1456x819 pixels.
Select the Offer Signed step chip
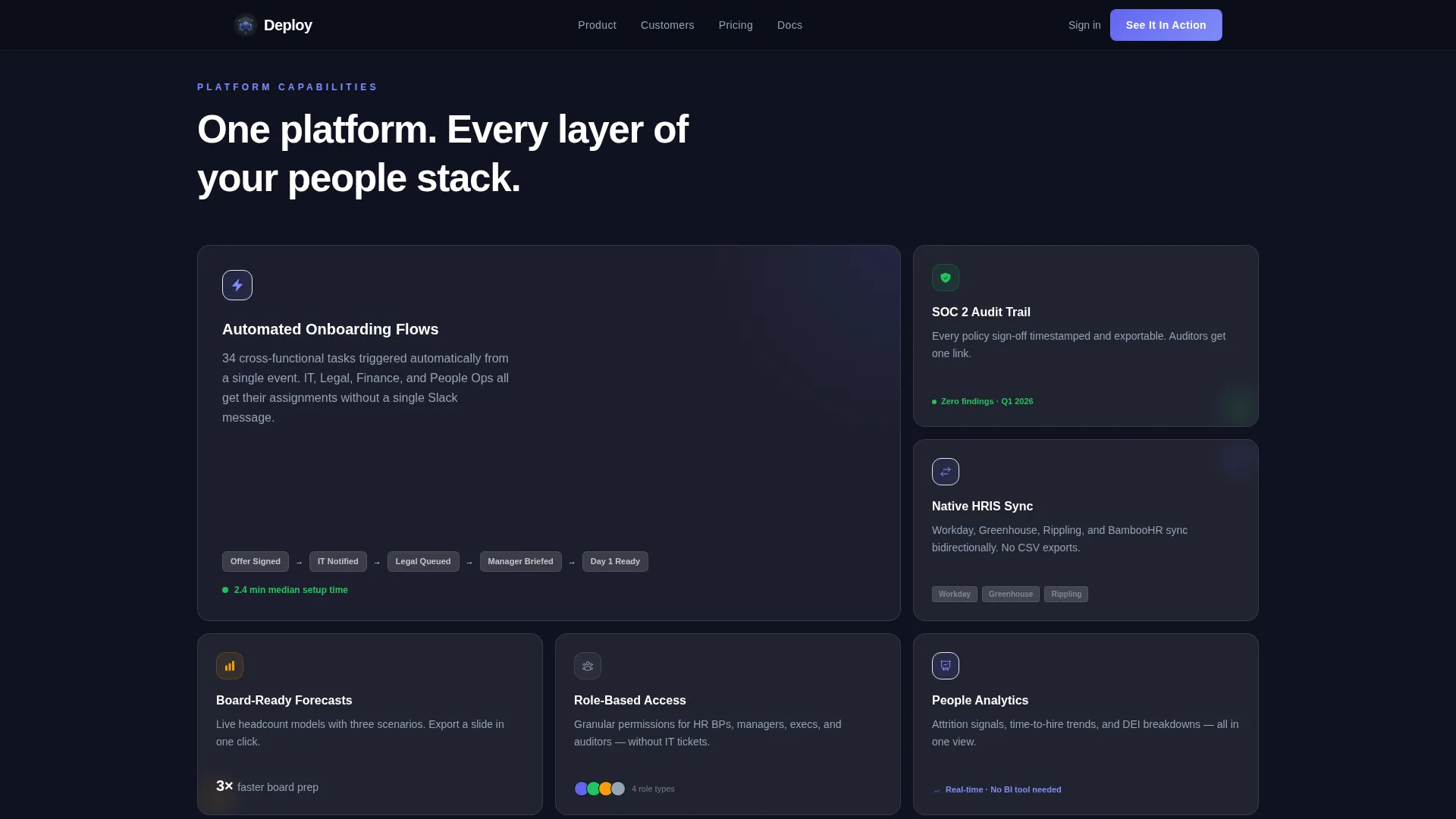[x=256, y=561]
